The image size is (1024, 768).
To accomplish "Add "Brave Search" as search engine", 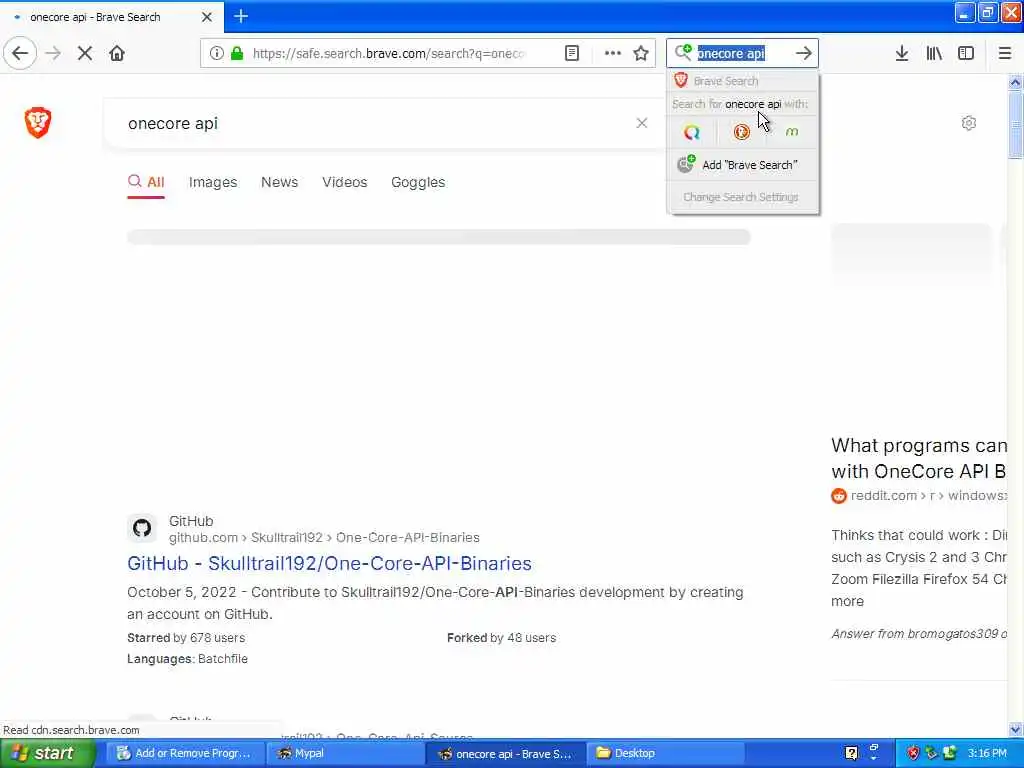I will click(742, 165).
